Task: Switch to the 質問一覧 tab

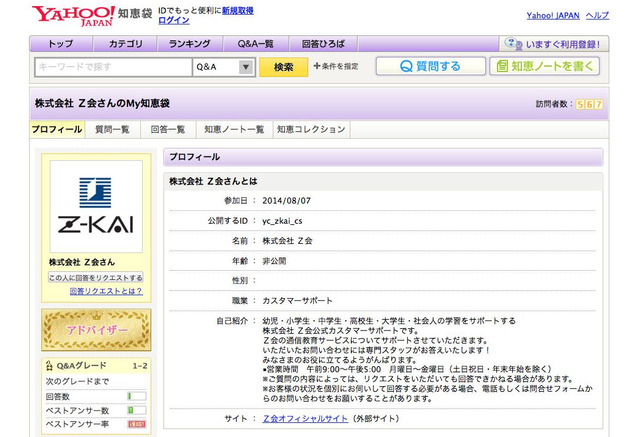Action: pyautogui.click(x=112, y=129)
